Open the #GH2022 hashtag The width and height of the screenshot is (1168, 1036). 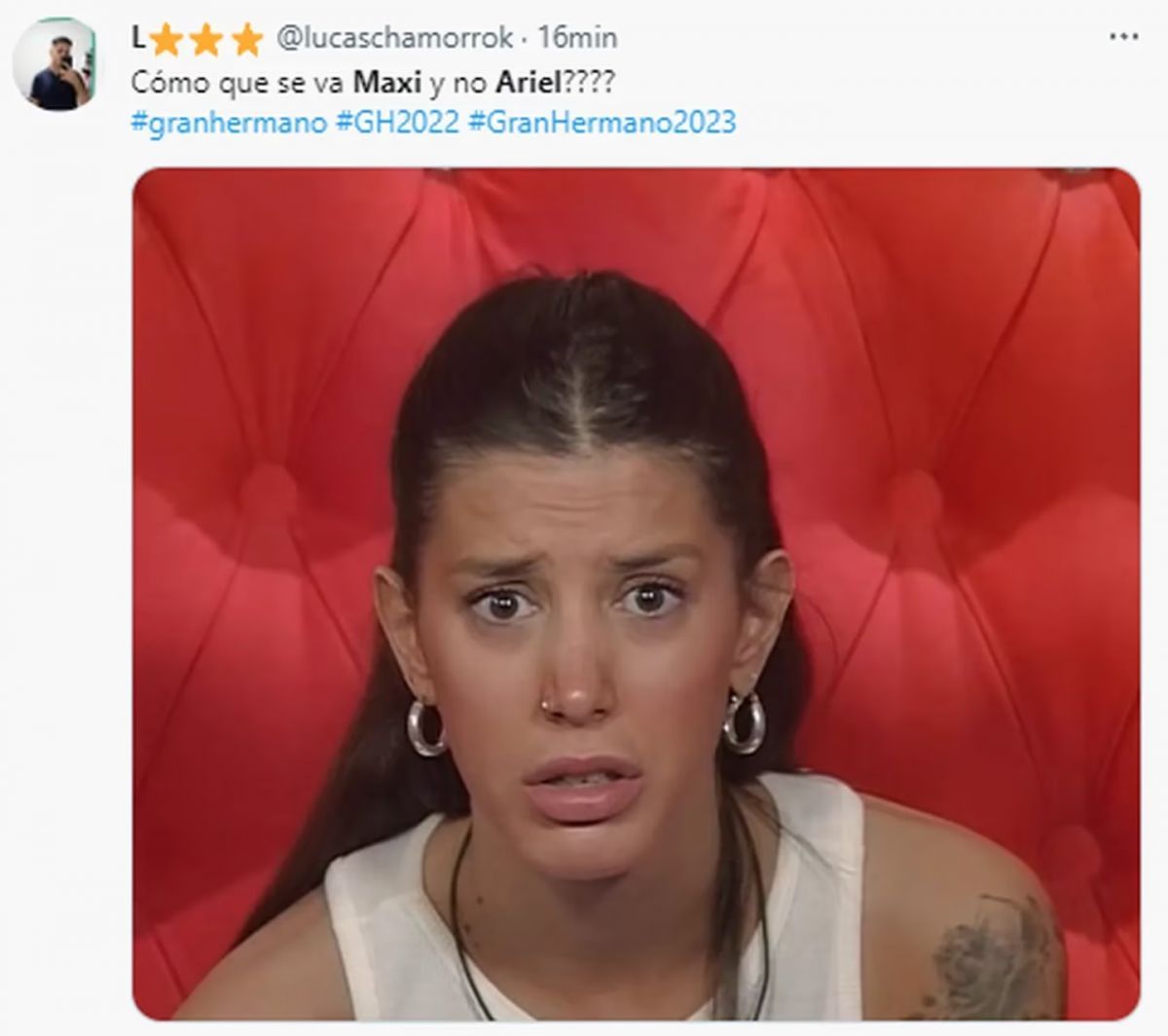pos(397,124)
